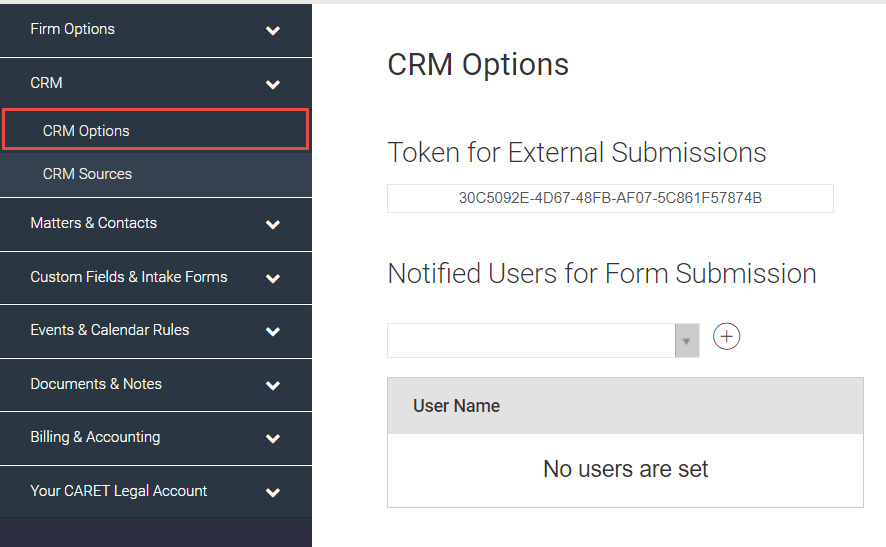Open the Firm Options menu section
This screenshot has height=547, width=886.
pyautogui.click(x=155, y=30)
